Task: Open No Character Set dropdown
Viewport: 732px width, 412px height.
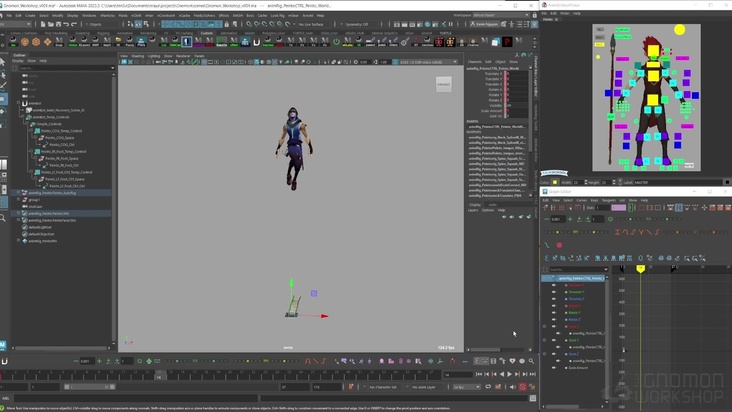Action: 383,387
